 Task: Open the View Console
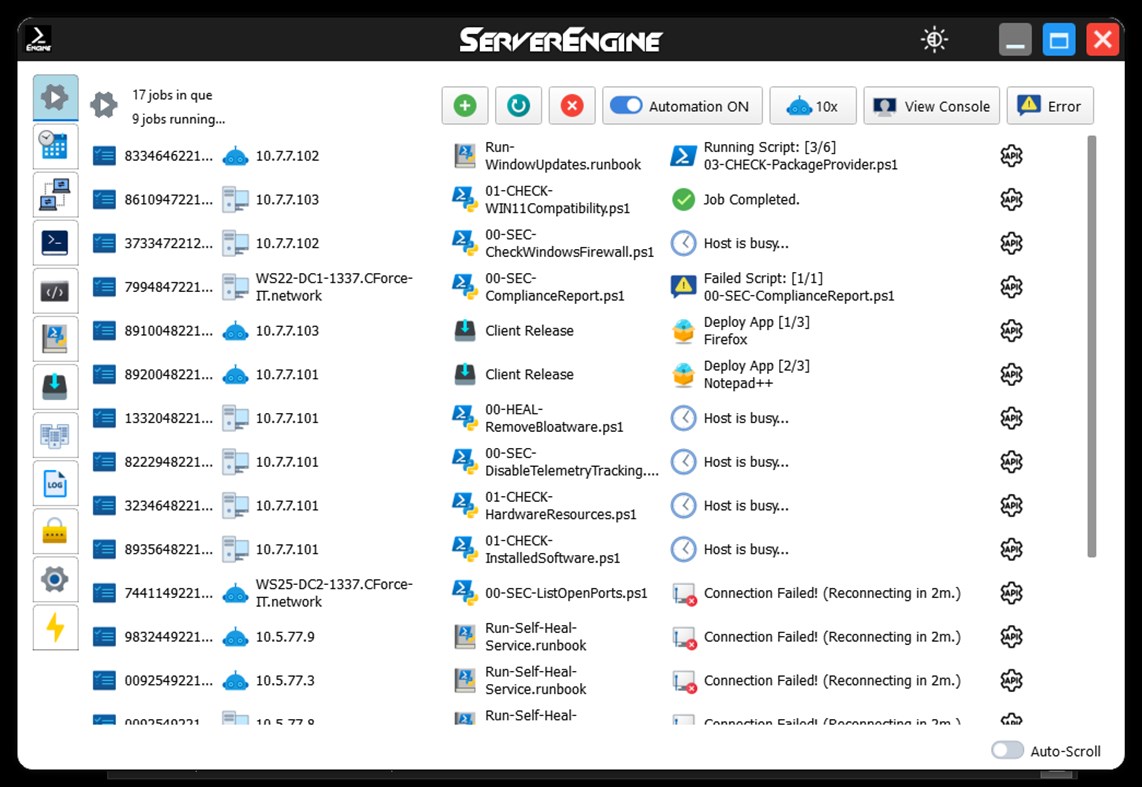point(931,105)
